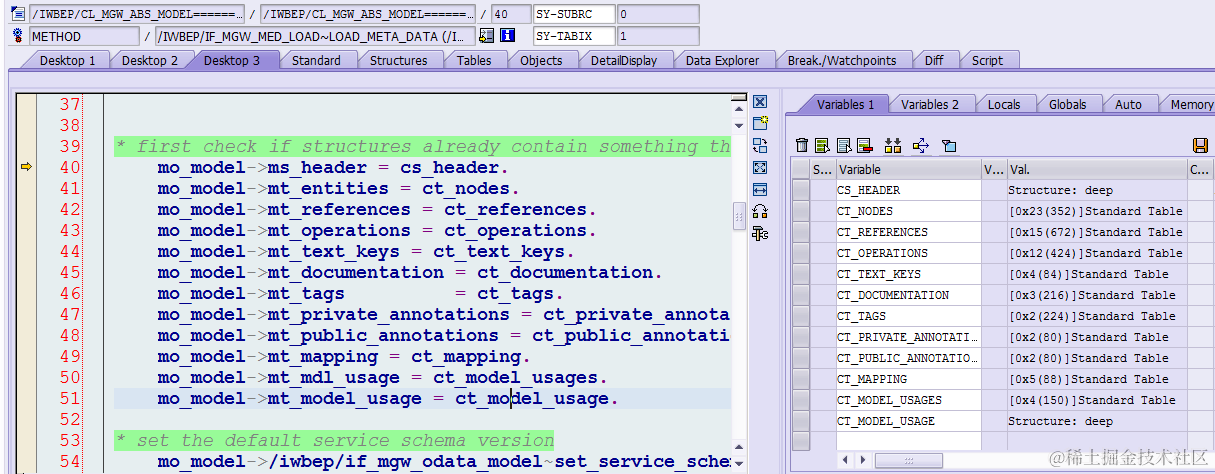Click the METHOD type field
This screenshot has height=474, width=1215.
pyautogui.click(x=84, y=36)
